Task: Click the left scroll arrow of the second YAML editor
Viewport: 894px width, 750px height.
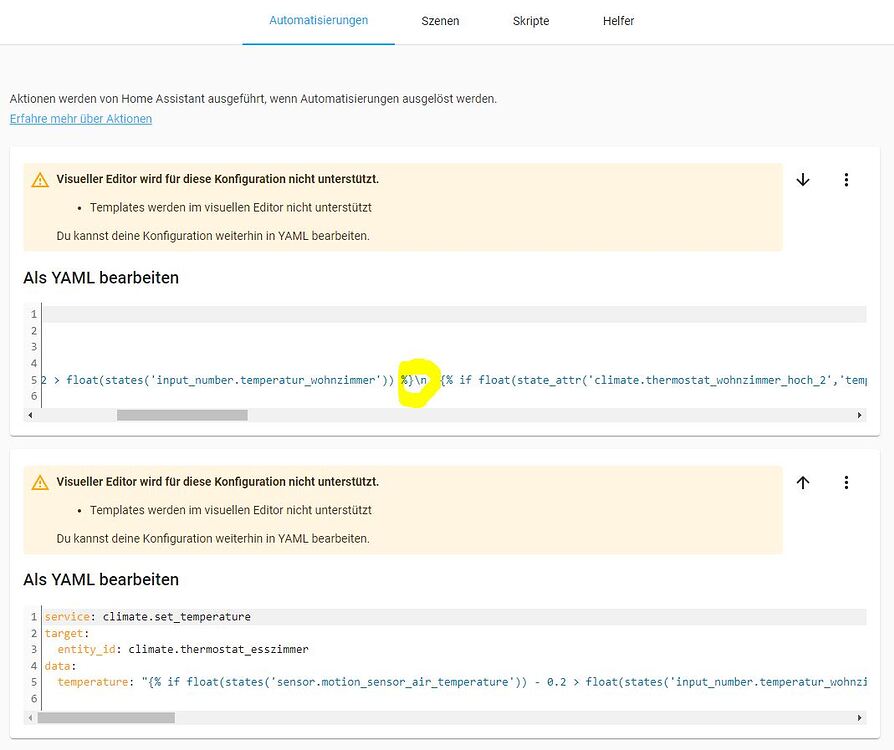Action: click(30, 717)
